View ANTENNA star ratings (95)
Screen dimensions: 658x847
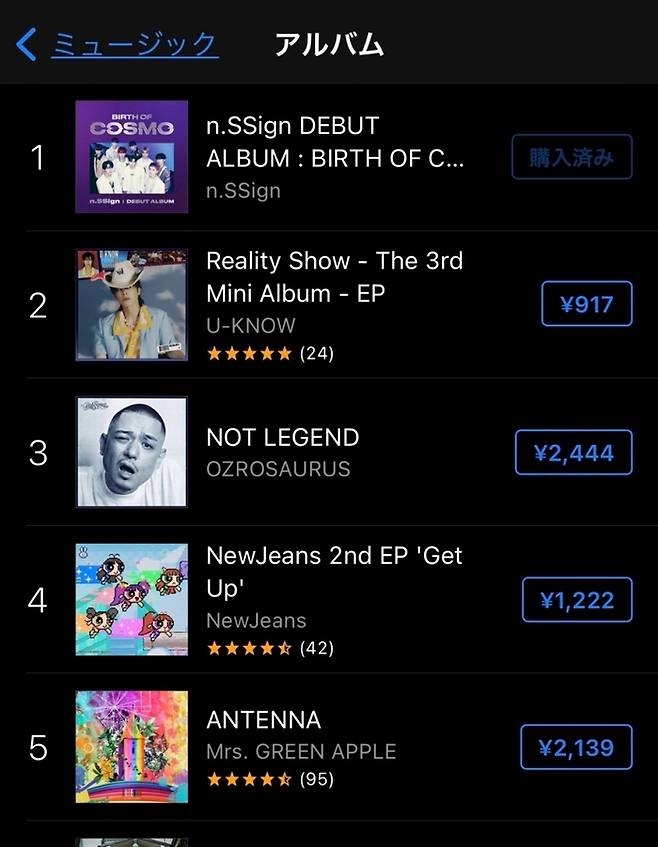(x=269, y=779)
